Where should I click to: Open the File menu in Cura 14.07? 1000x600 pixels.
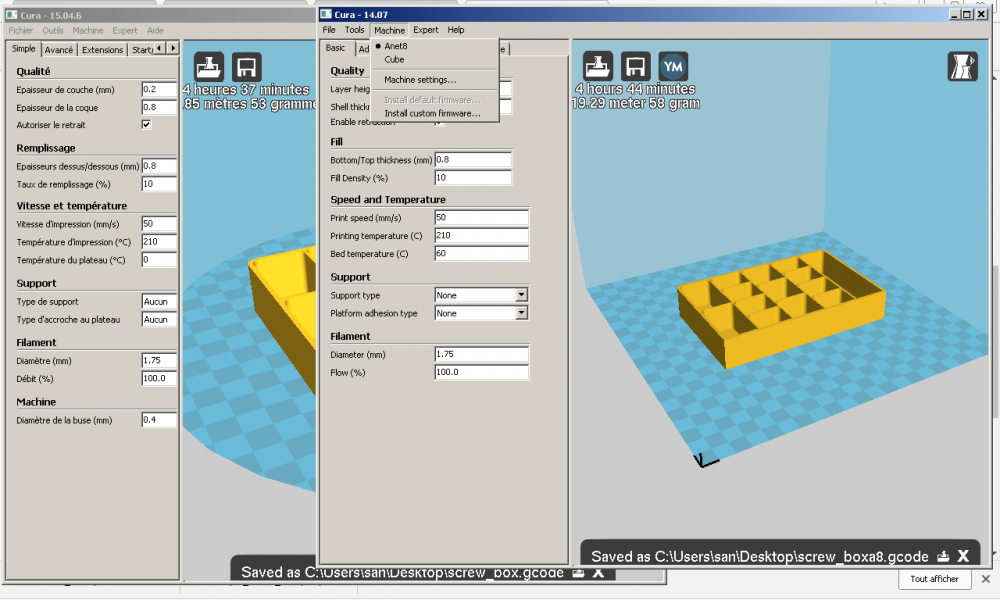coord(328,30)
